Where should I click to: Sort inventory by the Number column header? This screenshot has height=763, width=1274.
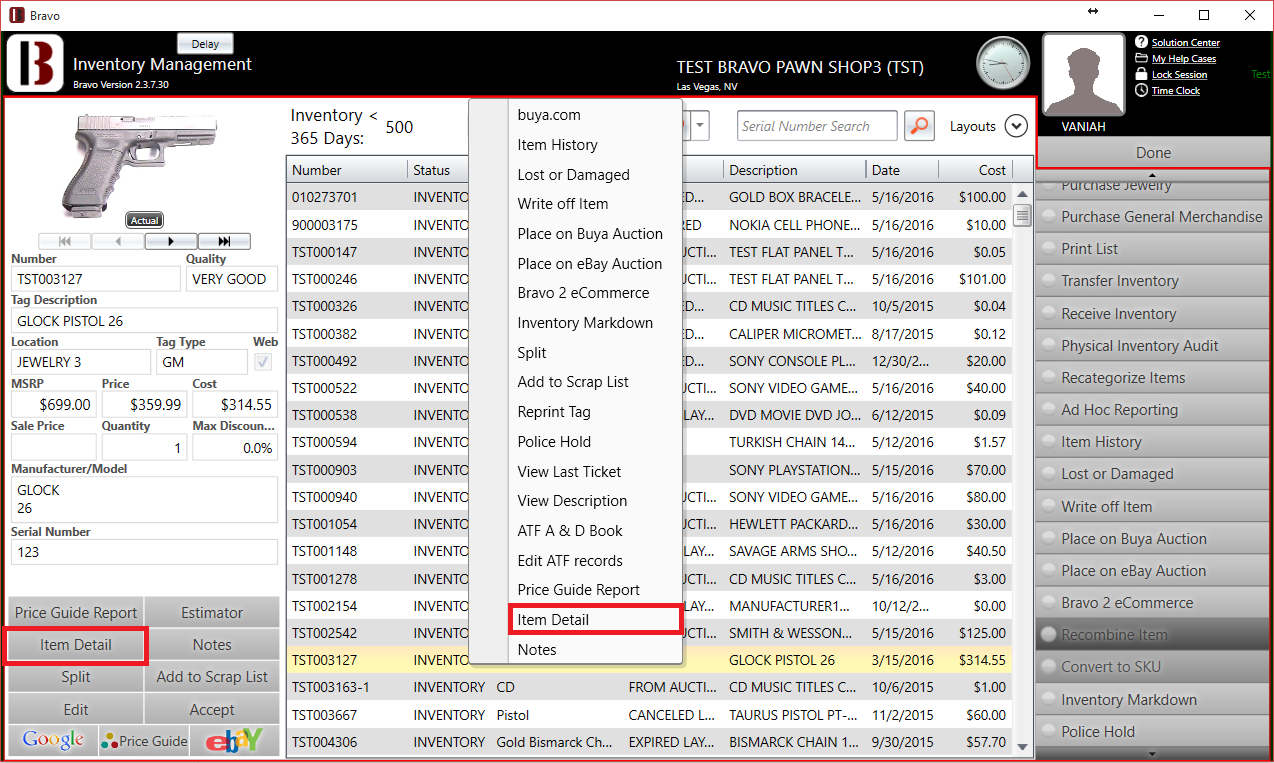tap(347, 170)
